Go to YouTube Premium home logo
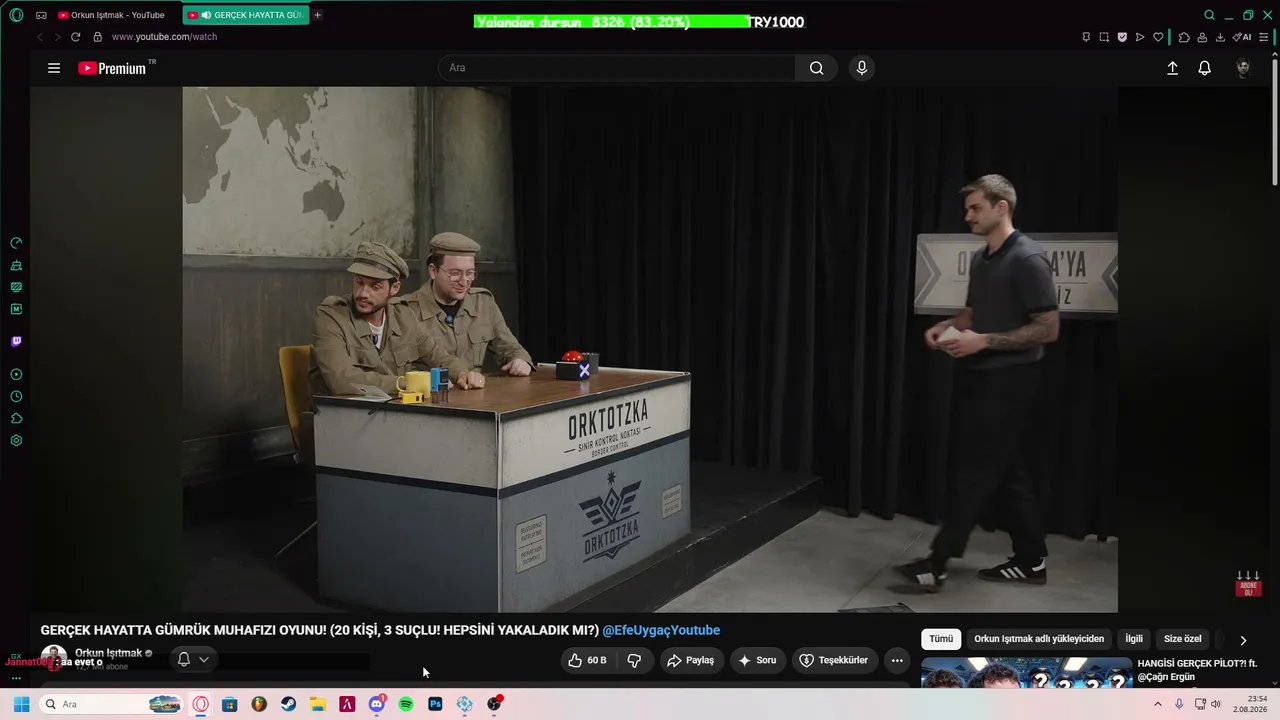The width and height of the screenshot is (1280, 720). [x=112, y=68]
